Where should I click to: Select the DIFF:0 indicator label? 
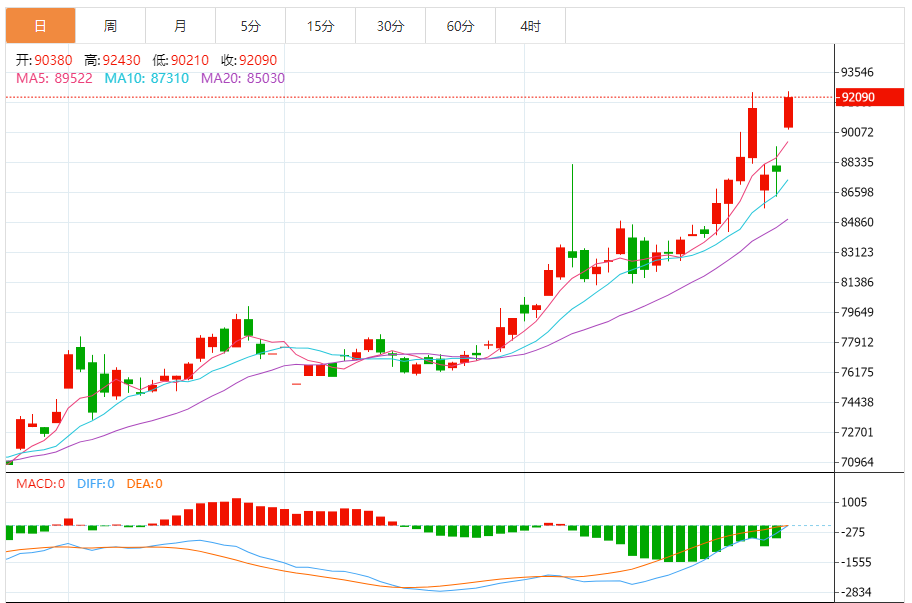(96, 484)
